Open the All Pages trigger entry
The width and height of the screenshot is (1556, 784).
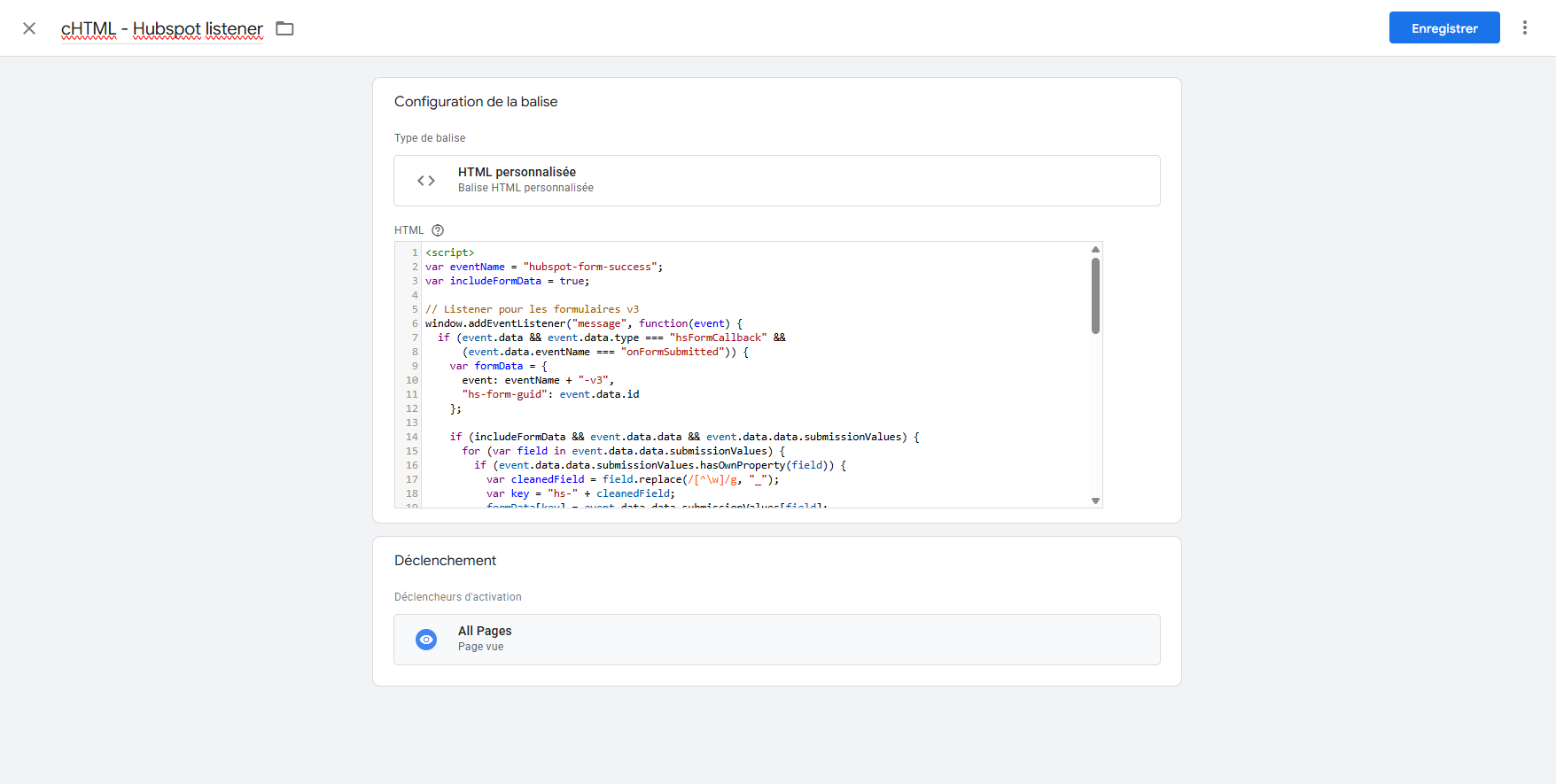[x=776, y=640]
